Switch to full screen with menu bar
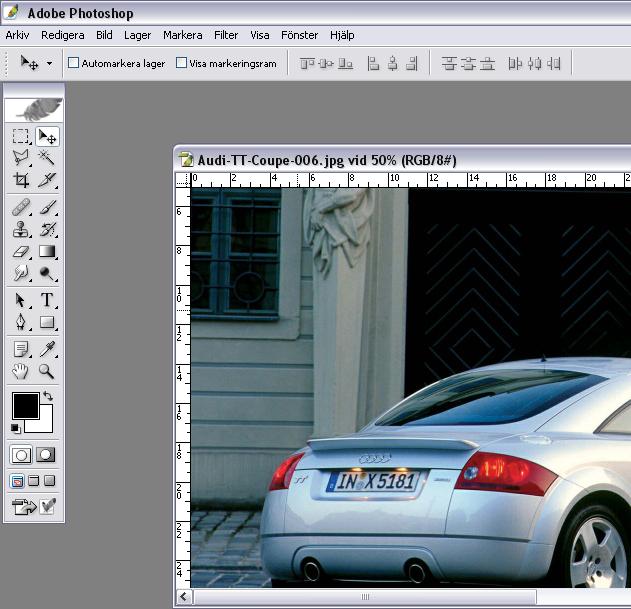This screenshot has width=631, height=609. click(x=34, y=481)
